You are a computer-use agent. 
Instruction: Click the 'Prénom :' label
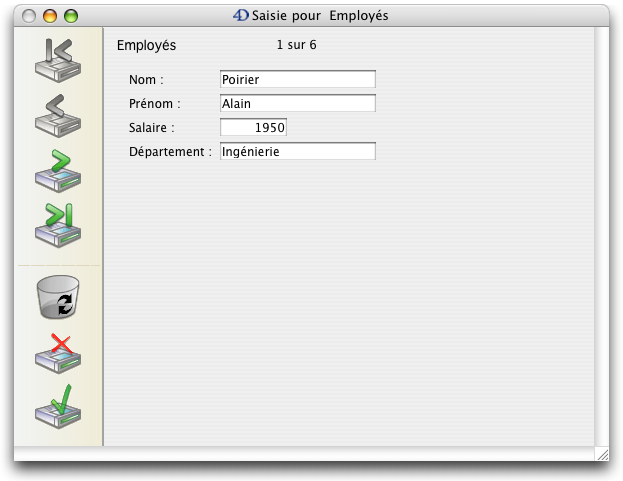click(155, 104)
